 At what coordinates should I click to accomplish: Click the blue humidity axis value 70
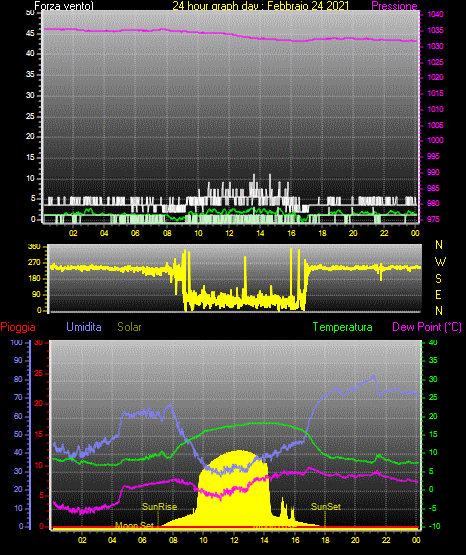(x=18, y=397)
